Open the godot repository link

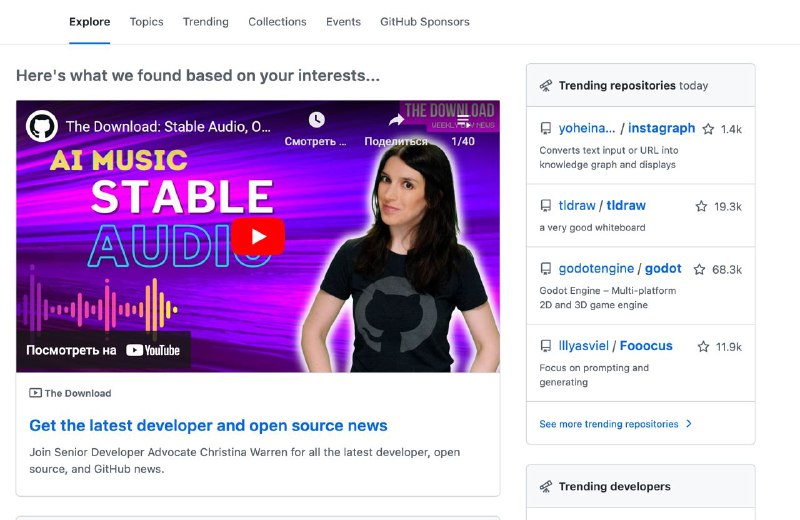click(663, 268)
